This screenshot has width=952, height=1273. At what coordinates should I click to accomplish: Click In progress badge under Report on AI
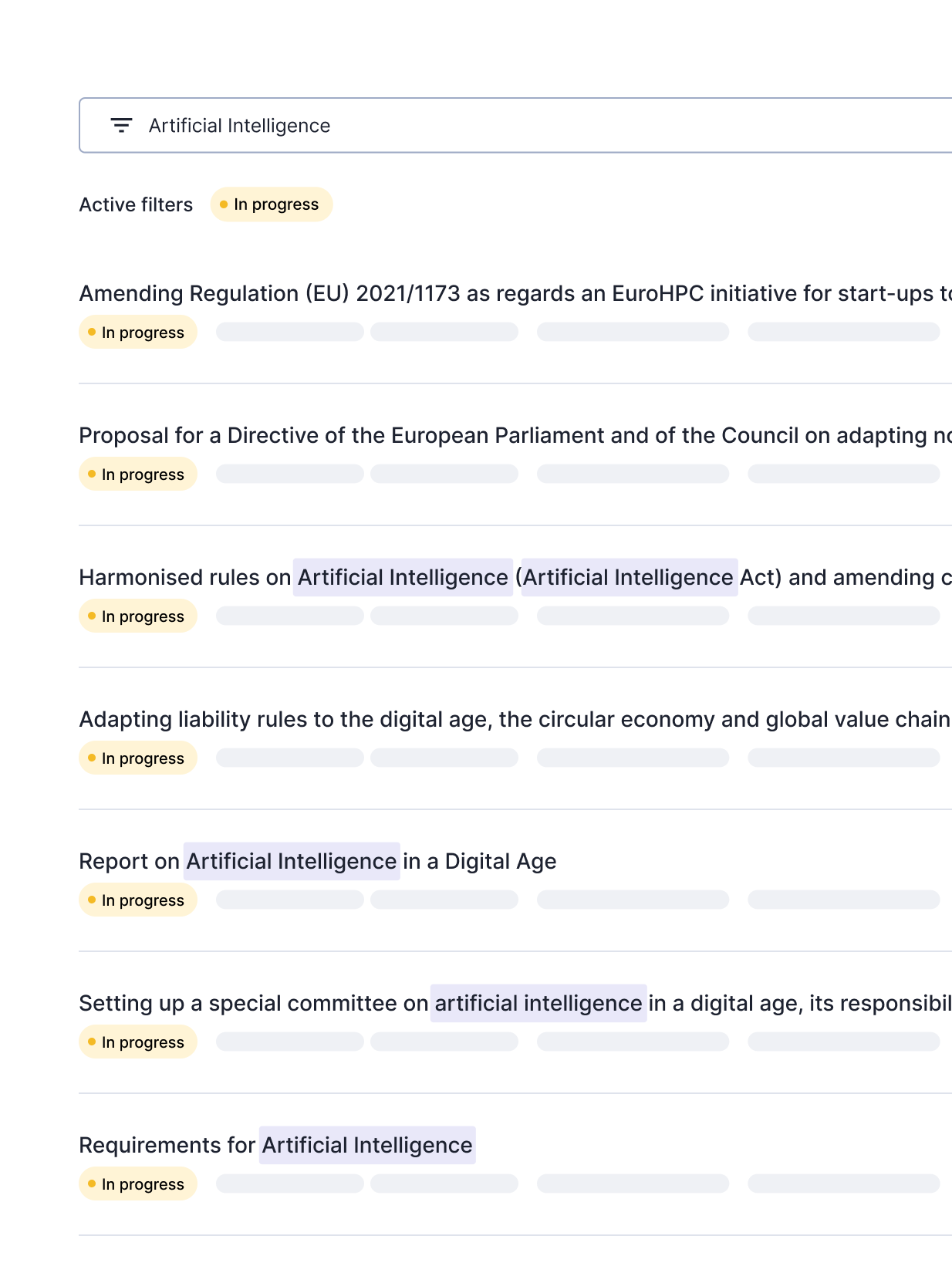[138, 900]
